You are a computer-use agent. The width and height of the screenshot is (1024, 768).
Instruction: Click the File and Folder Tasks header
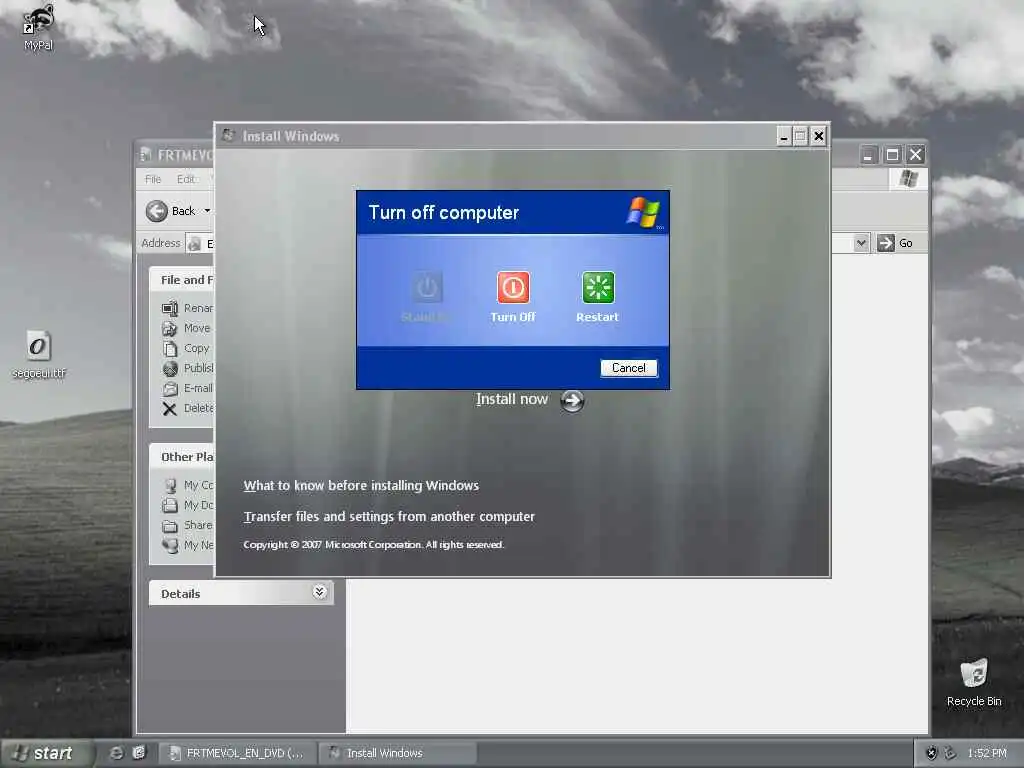tap(182, 280)
